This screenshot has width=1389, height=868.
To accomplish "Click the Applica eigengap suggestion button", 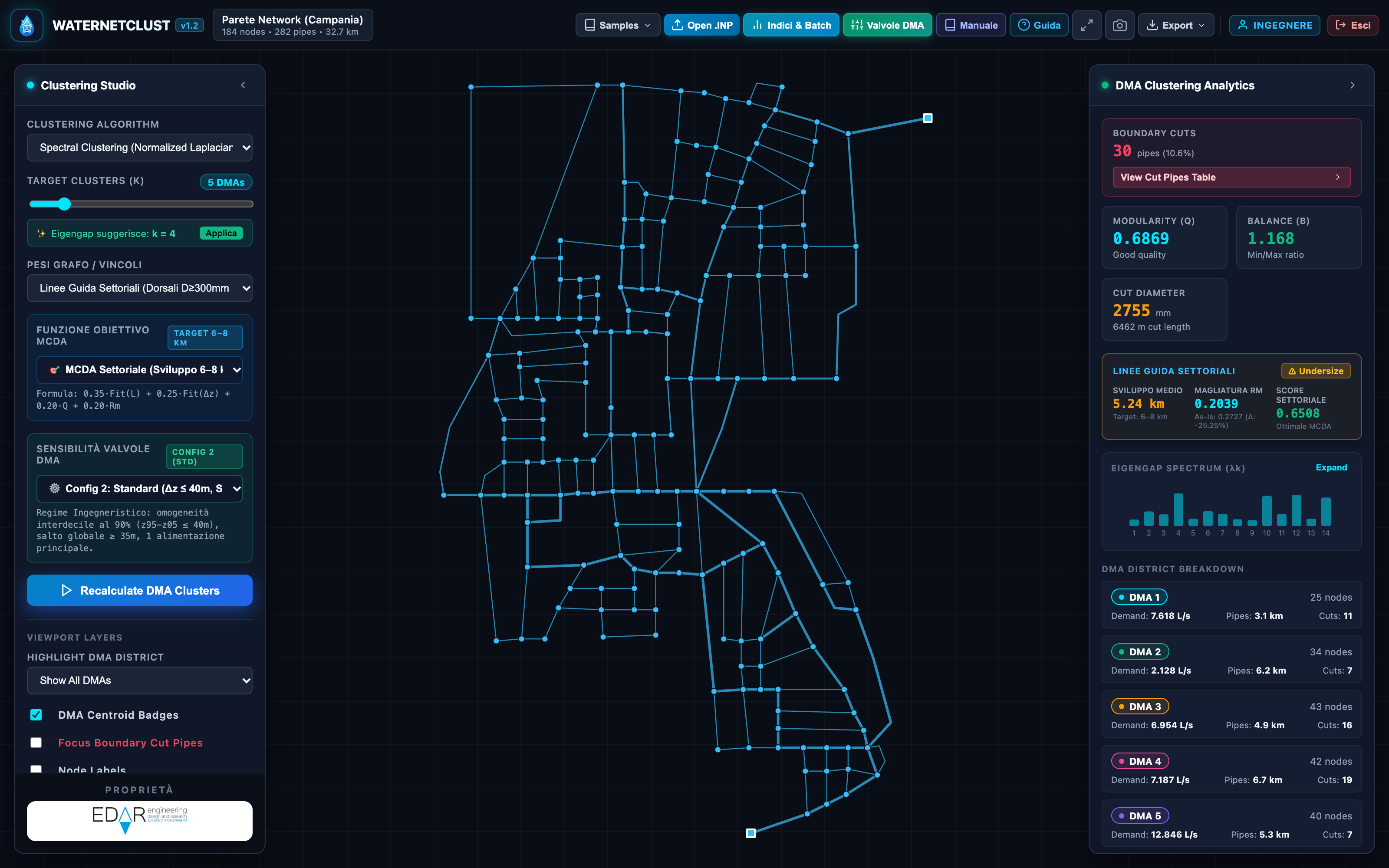I will tap(221, 233).
